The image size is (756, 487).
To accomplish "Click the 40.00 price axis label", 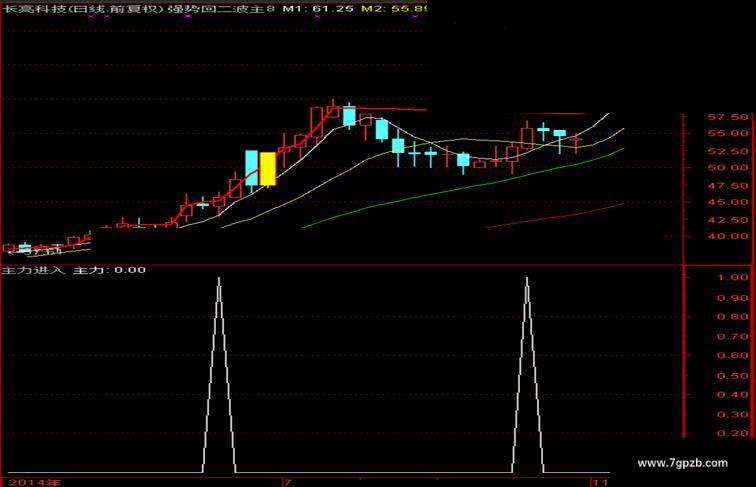I will pyautogui.click(x=728, y=236).
